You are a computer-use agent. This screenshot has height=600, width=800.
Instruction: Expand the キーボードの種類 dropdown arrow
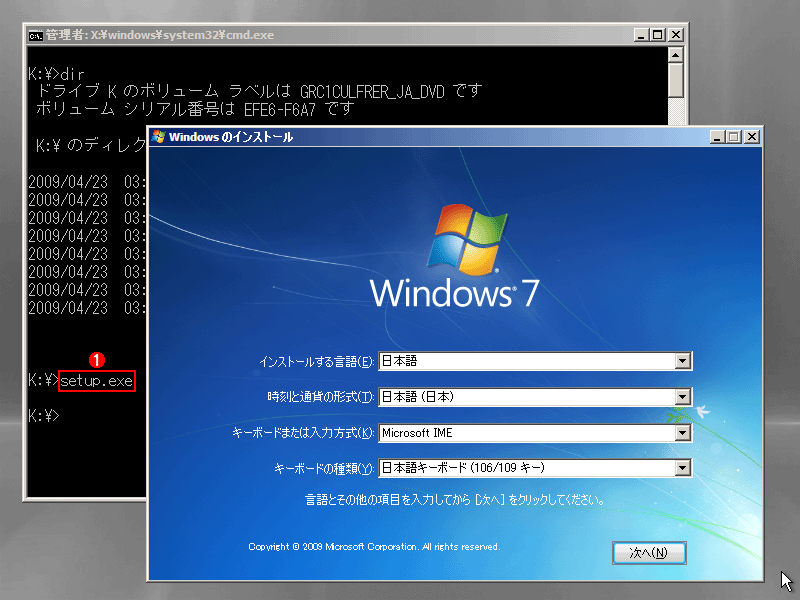pyautogui.click(x=682, y=468)
